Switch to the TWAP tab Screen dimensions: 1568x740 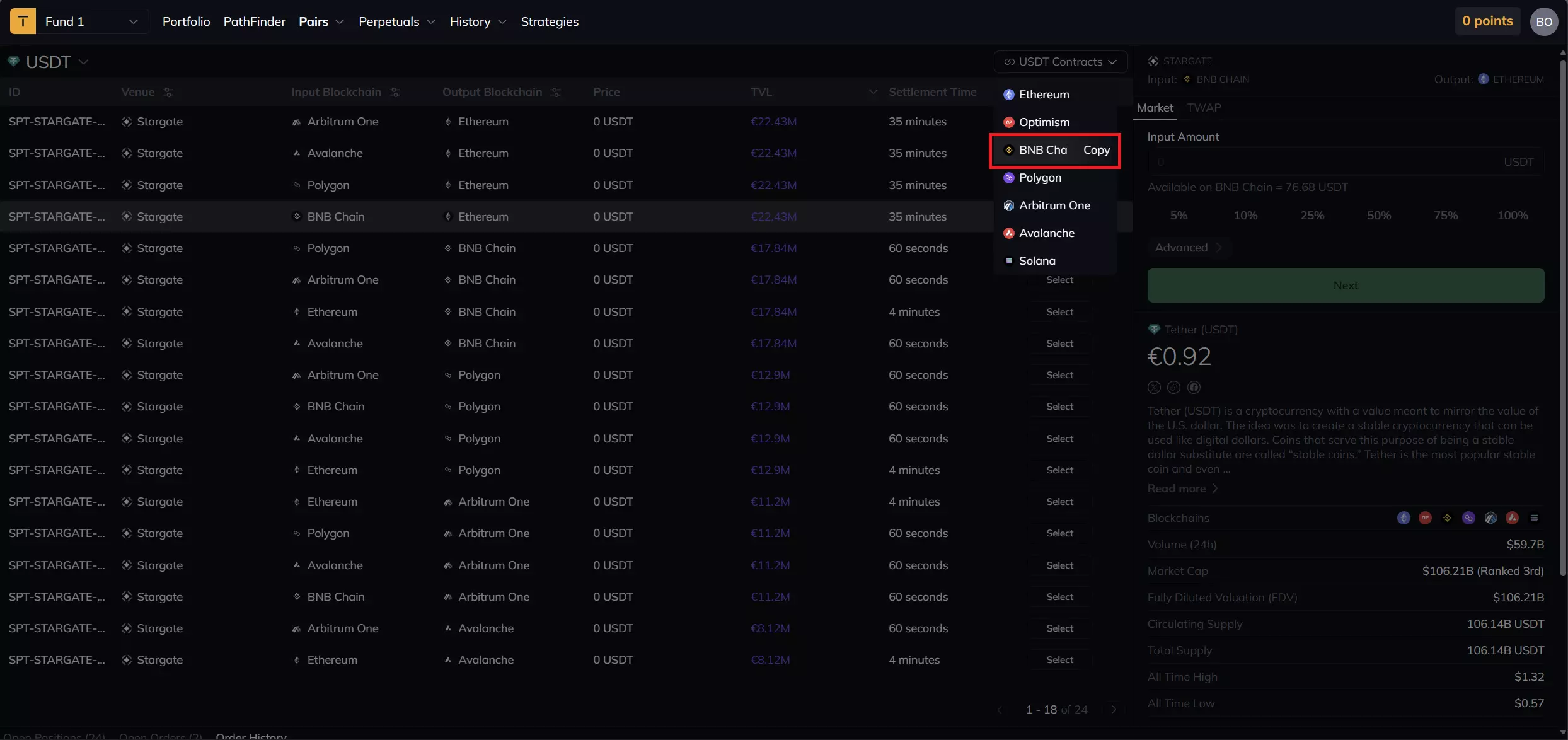1204,108
